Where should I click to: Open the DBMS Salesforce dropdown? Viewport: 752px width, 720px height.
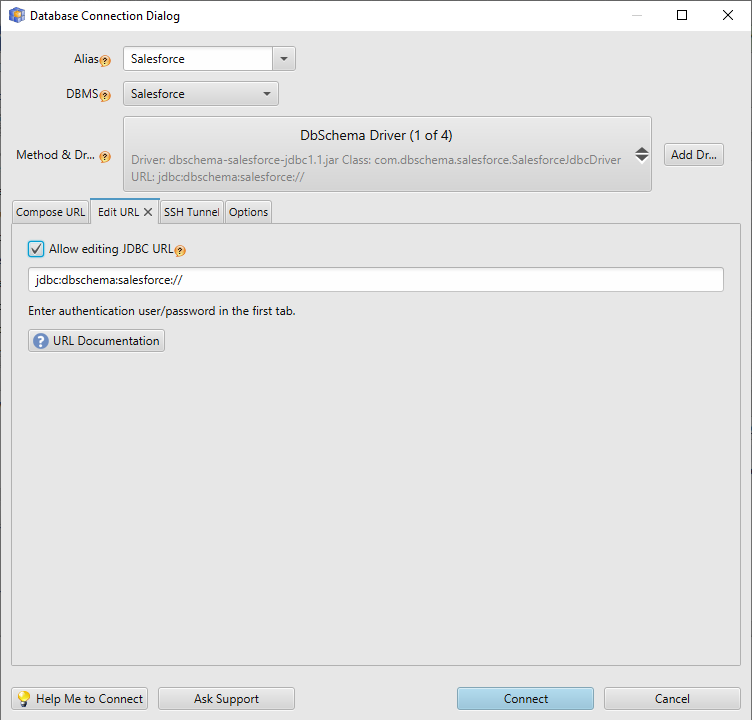(x=201, y=94)
